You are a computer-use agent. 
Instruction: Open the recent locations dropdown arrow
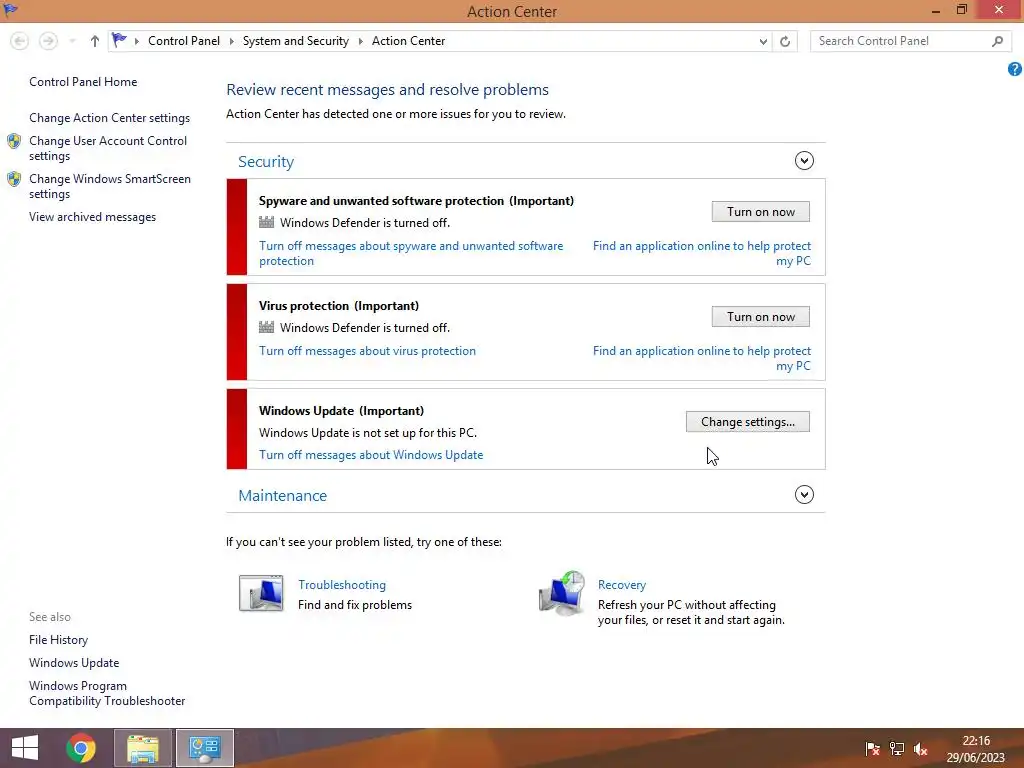pyautogui.click(x=72, y=41)
